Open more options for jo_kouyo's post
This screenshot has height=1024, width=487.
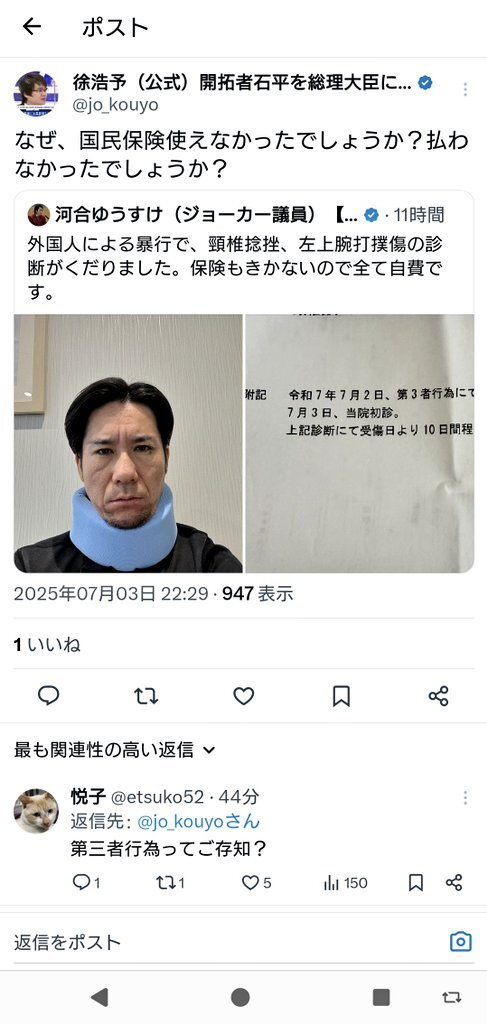click(x=465, y=89)
